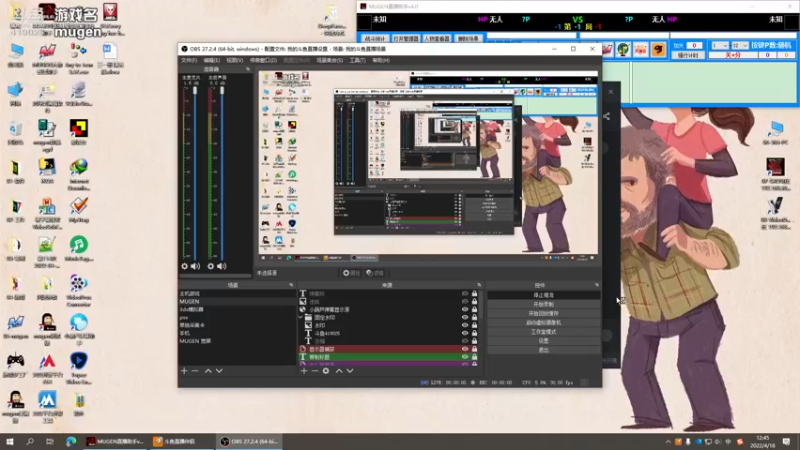Open the second number dropdown showing 12
The image size is (800, 450).
click(x=740, y=45)
